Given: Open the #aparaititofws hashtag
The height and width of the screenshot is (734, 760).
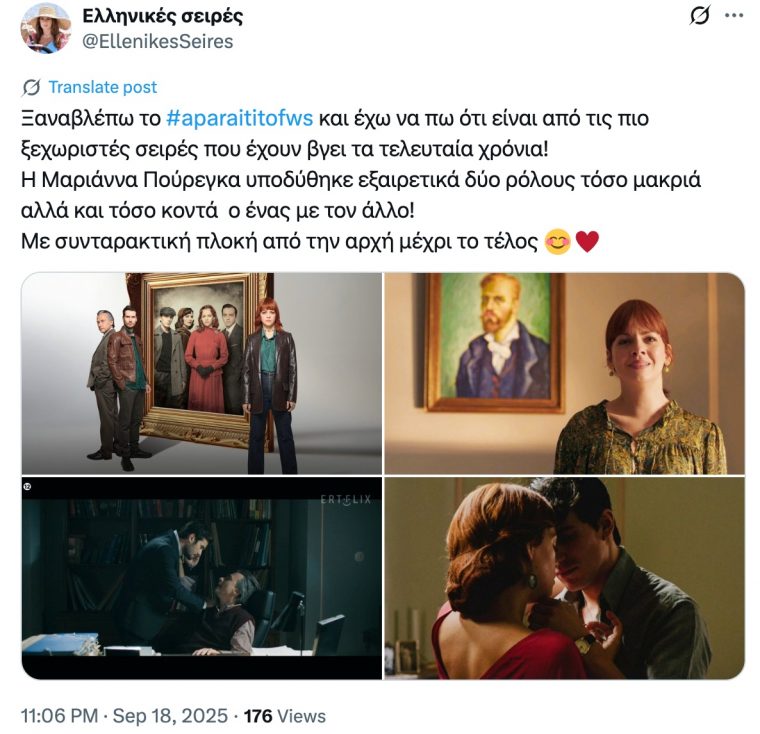Looking at the screenshot, I should (239, 118).
